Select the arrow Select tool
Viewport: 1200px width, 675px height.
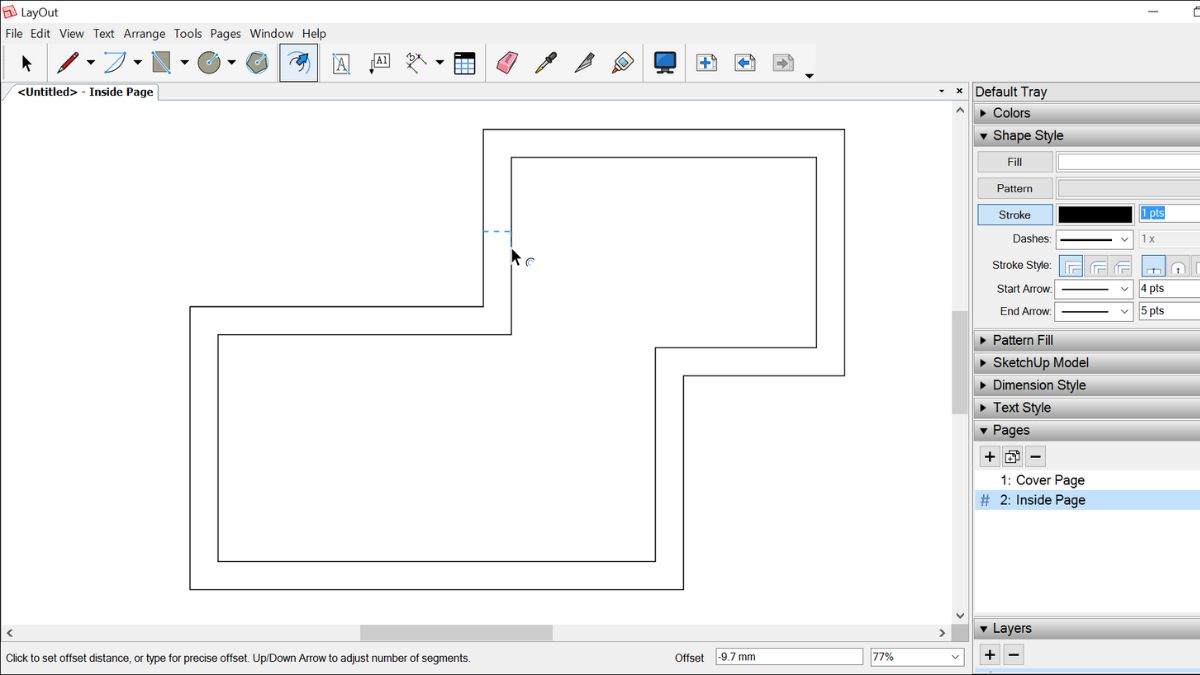click(x=26, y=63)
